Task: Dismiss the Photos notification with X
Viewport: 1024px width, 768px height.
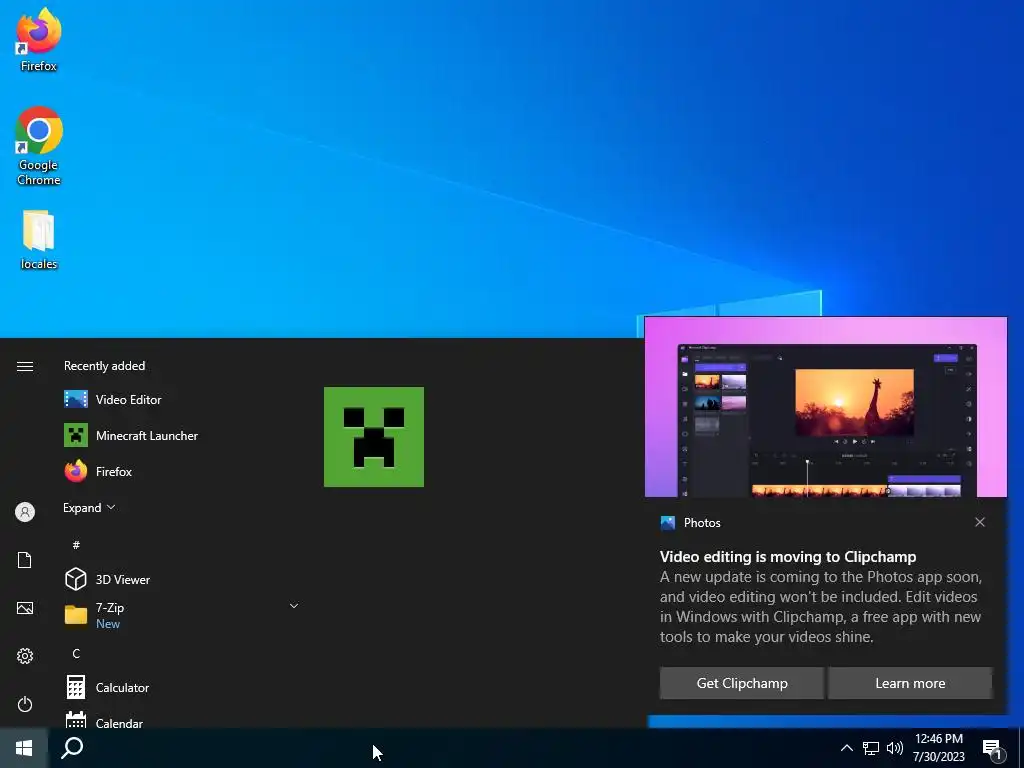Action: (x=980, y=522)
